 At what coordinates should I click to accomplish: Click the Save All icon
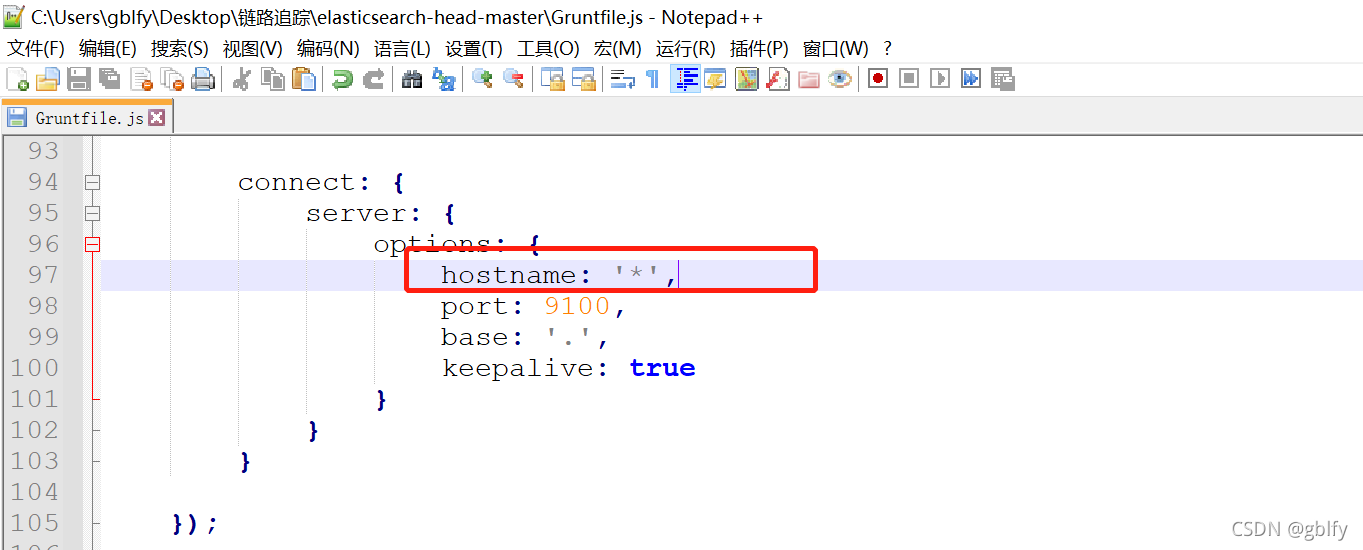pos(110,79)
